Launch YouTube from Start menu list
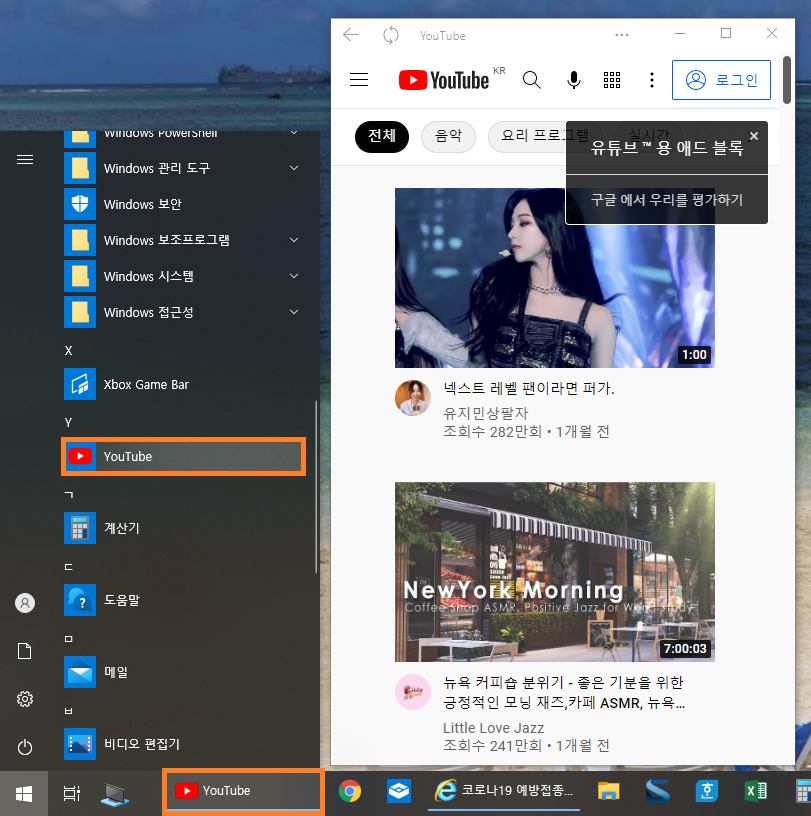Image resolution: width=811 pixels, height=816 pixels. tap(183, 456)
